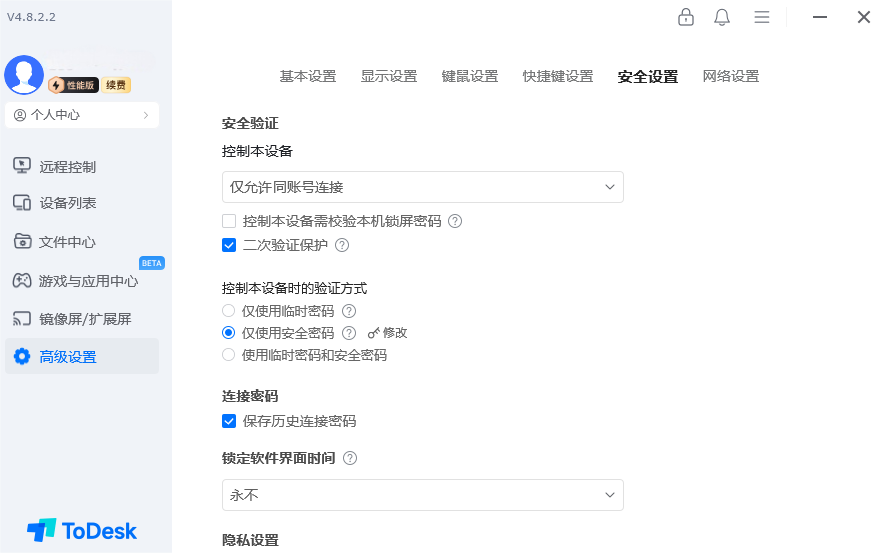Open Remote Control (远程控制) in sidebar
Image resolution: width=878 pixels, height=553 pixels.
[x=68, y=167]
